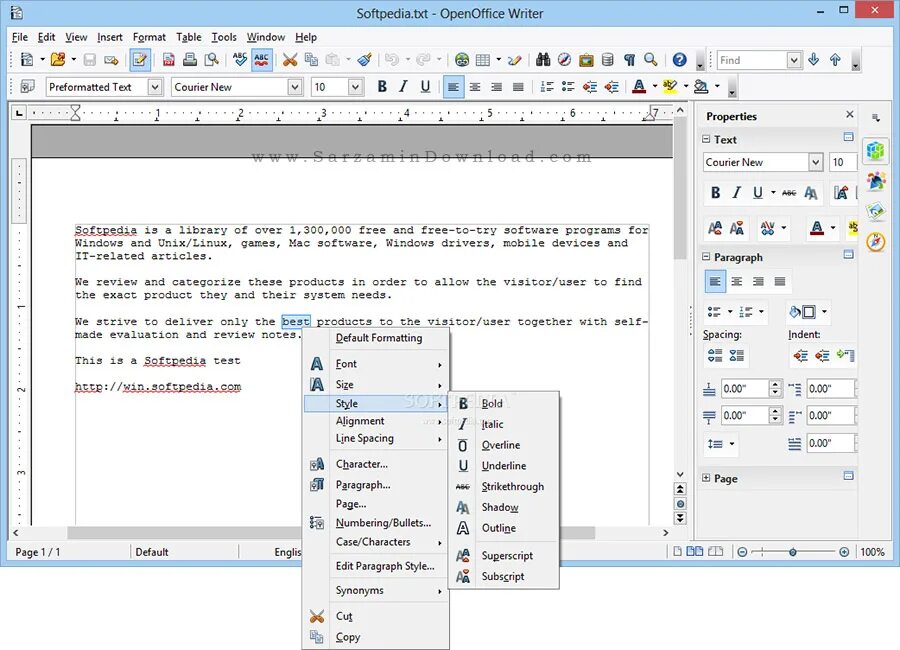This screenshot has height=650, width=900.
Task: Toggle Edit File mode toolbar button
Action: click(x=140, y=60)
